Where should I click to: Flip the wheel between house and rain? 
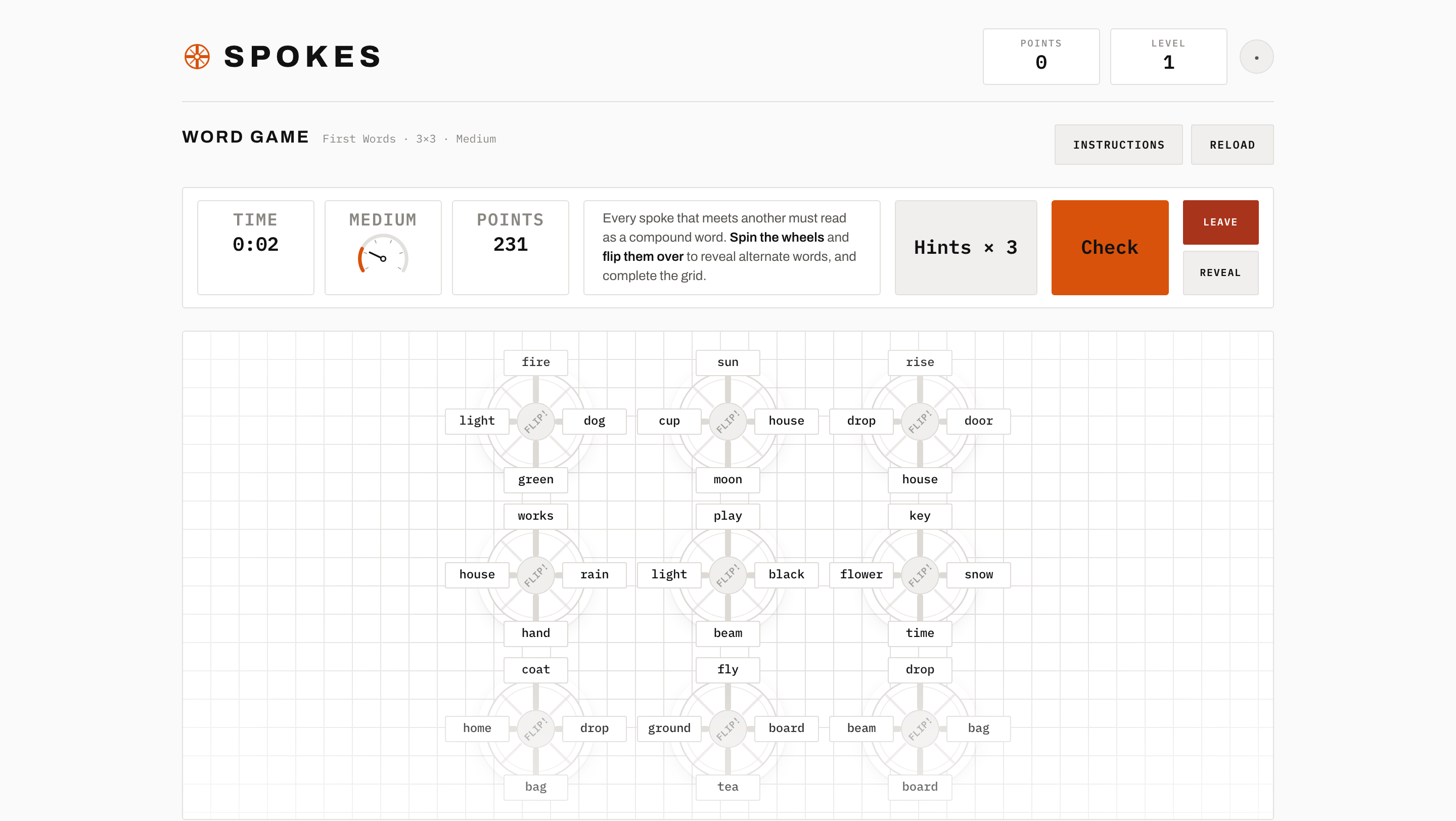click(x=535, y=575)
